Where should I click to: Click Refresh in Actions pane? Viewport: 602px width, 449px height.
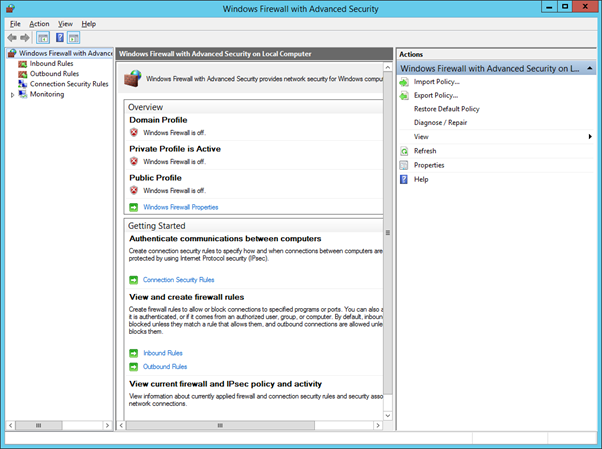pyautogui.click(x=424, y=151)
